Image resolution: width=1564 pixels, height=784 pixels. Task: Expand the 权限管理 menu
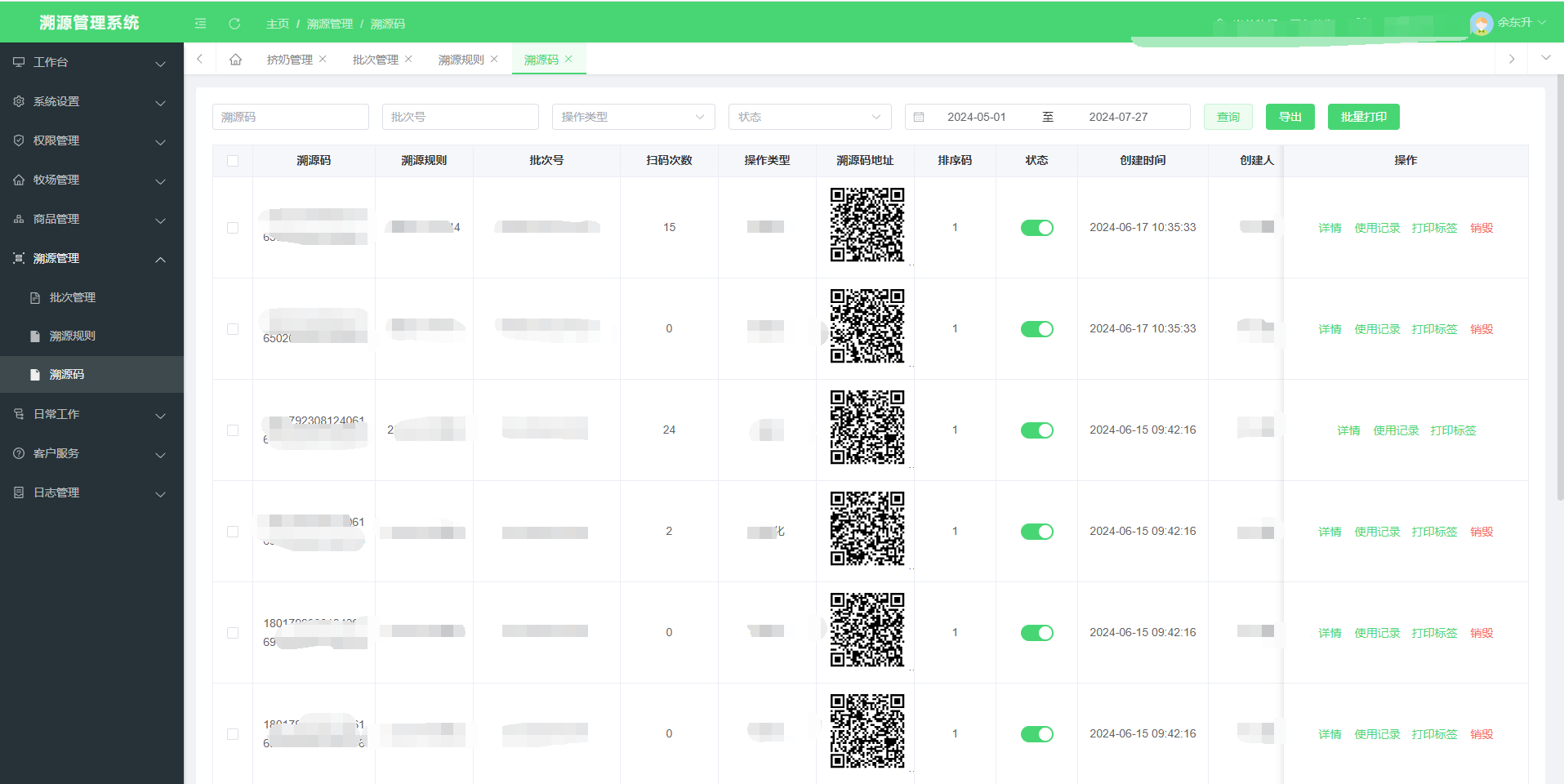[x=160, y=142]
